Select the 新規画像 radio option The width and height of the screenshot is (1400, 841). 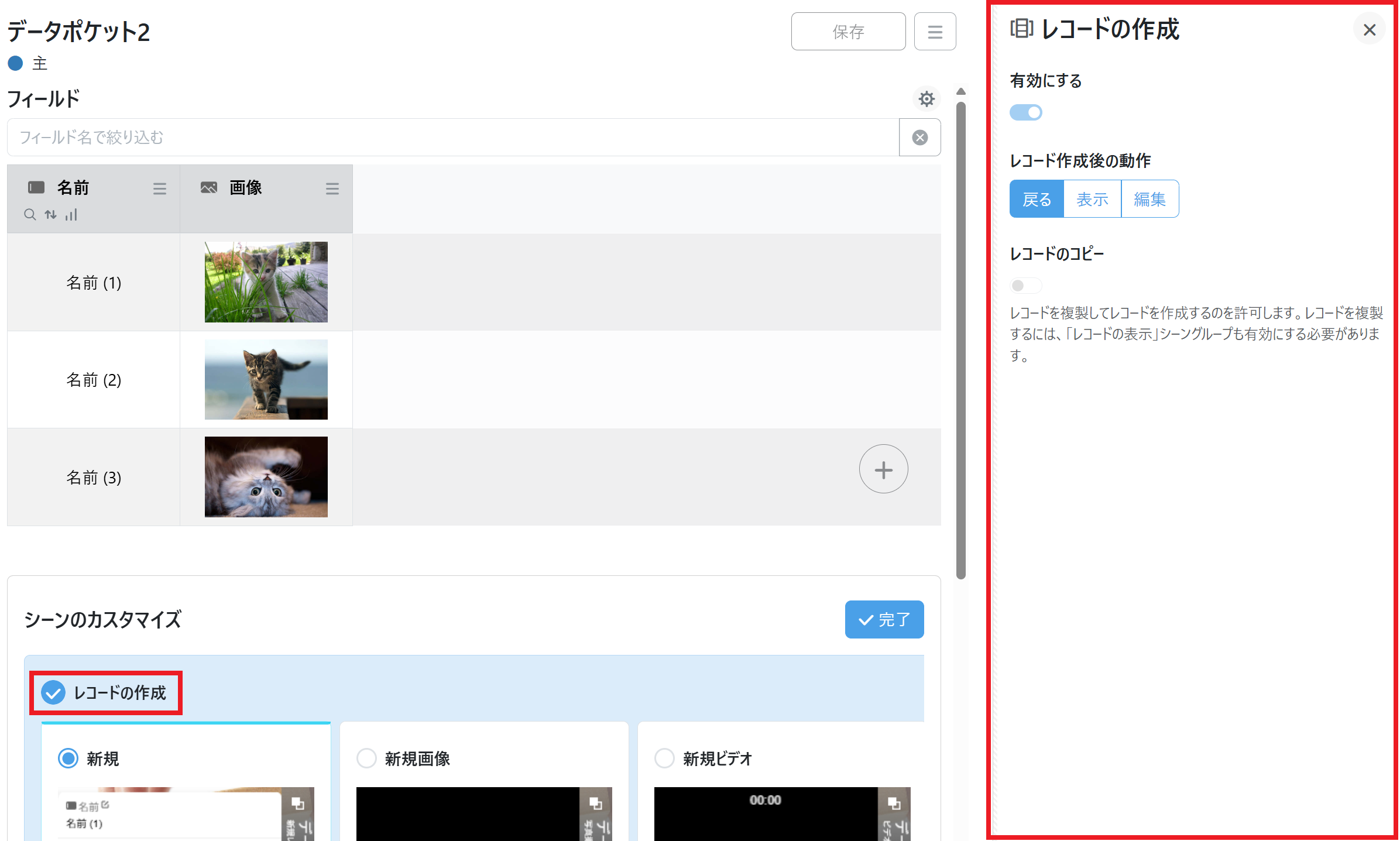[x=366, y=758]
